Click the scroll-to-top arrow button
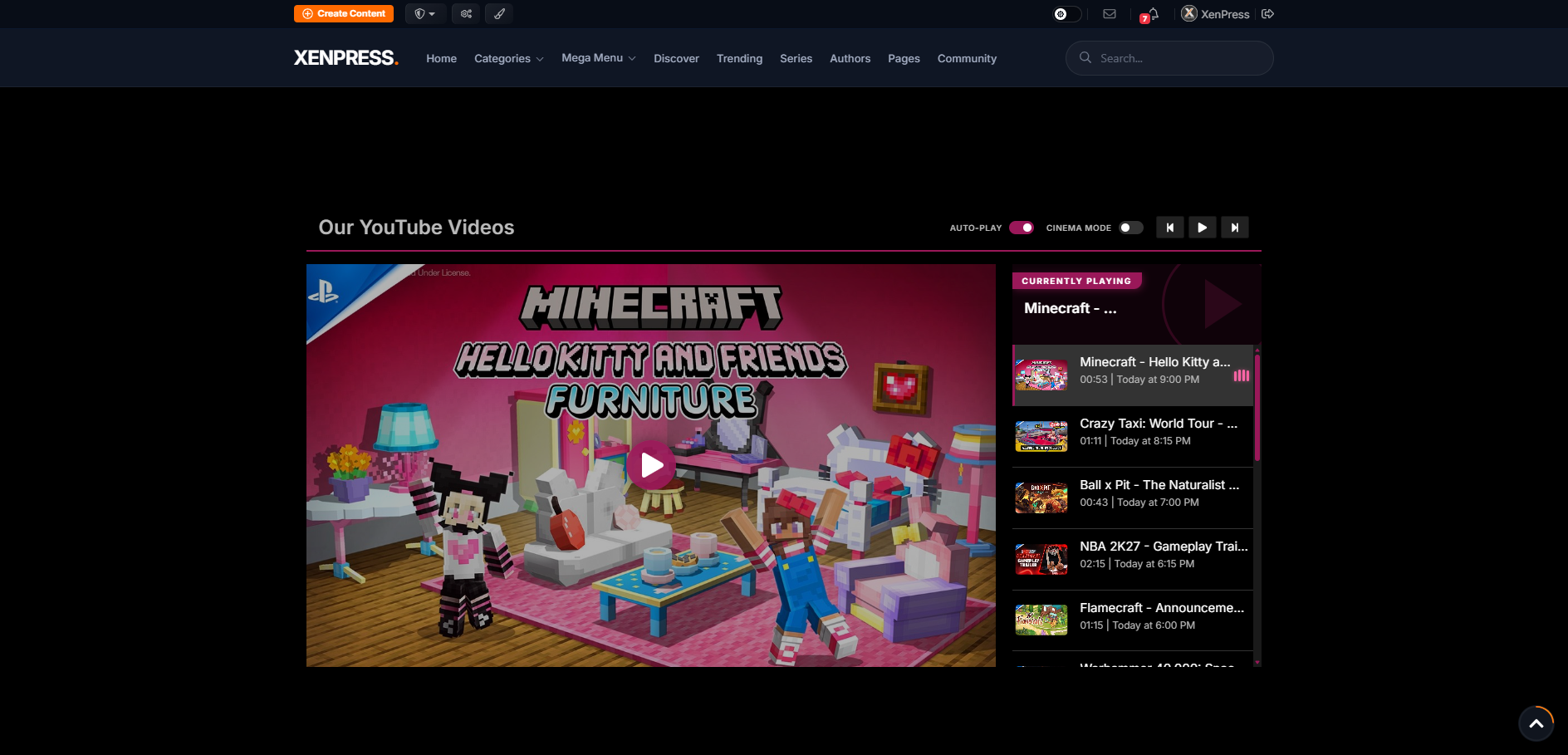The image size is (1568, 755). [1536, 723]
